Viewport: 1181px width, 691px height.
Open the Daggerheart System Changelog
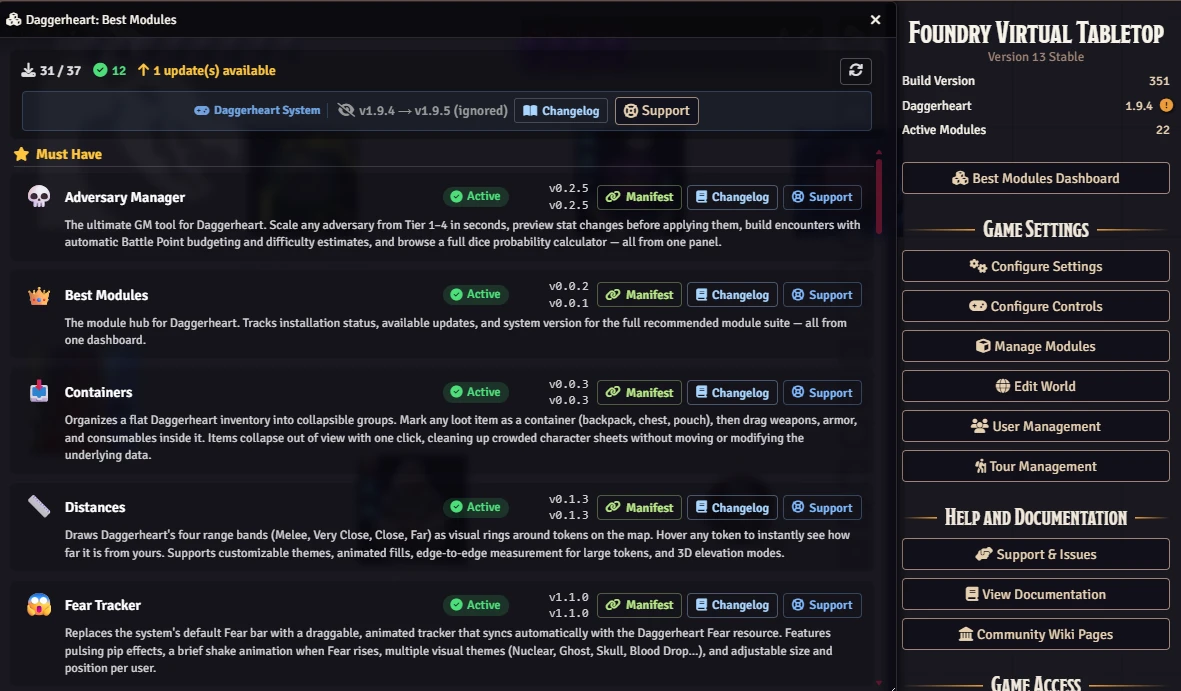pos(561,111)
